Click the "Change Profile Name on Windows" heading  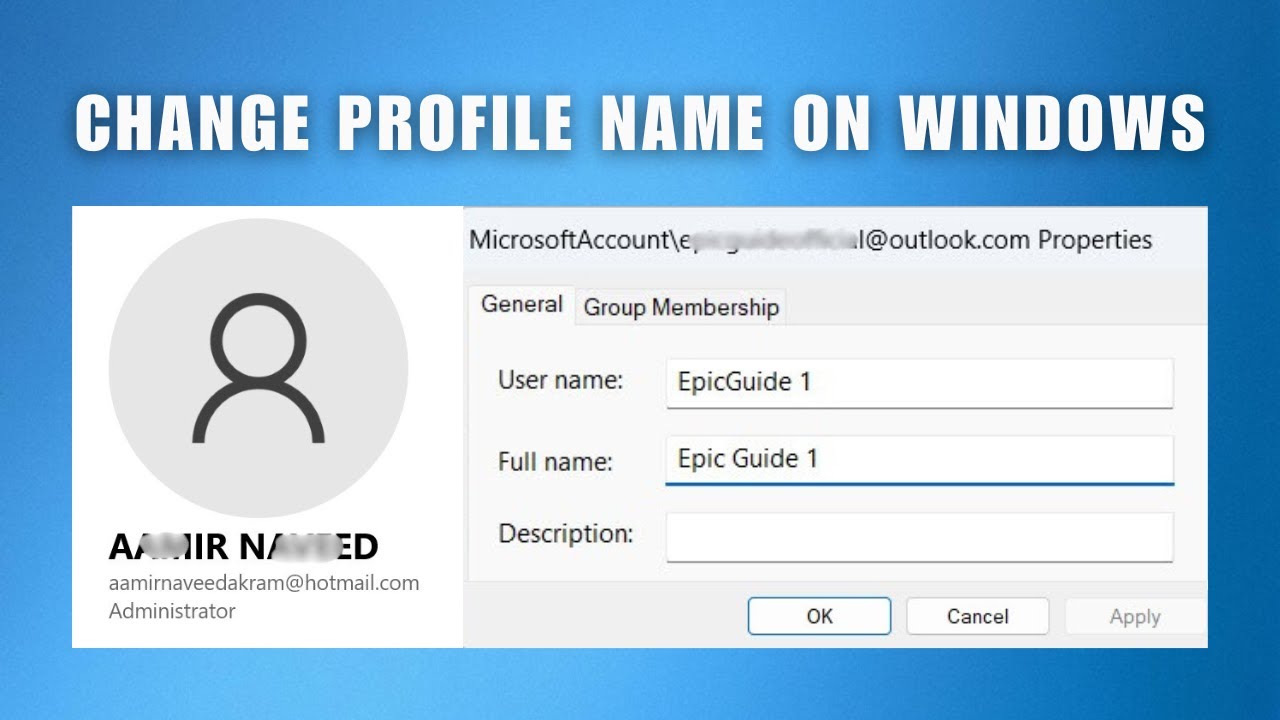tap(640, 123)
